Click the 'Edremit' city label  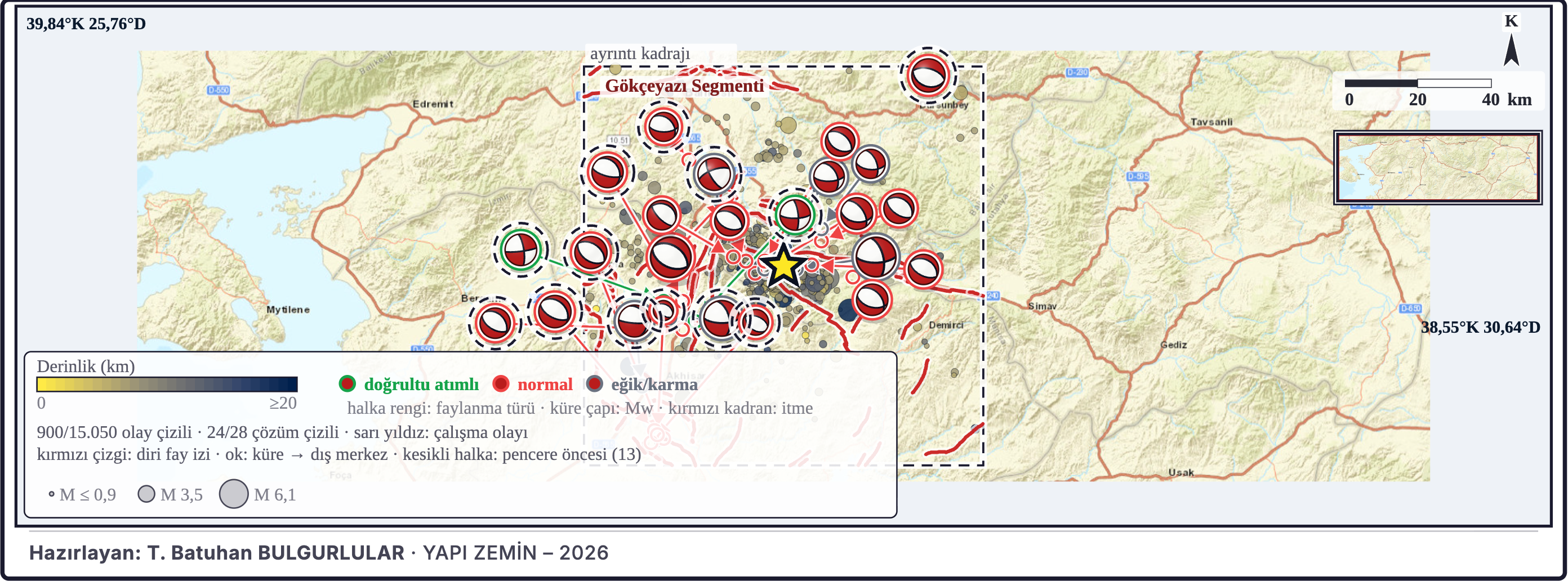pyautogui.click(x=433, y=104)
